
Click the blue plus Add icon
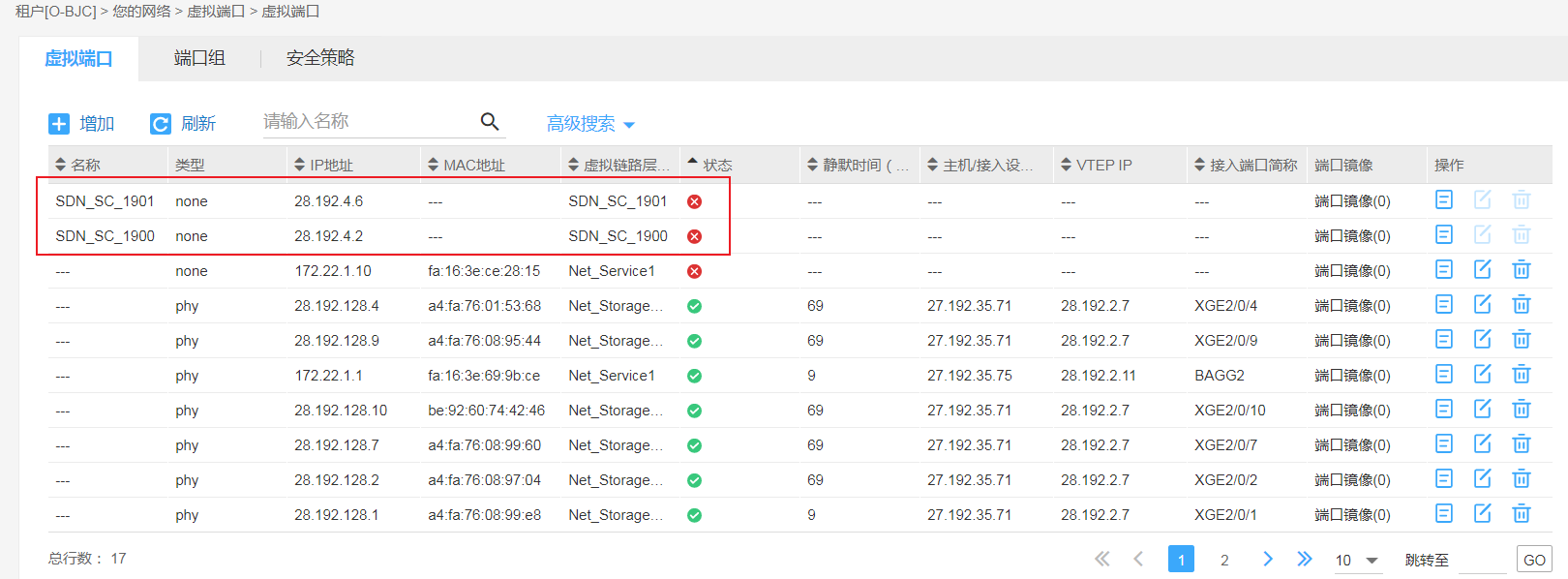[59, 124]
